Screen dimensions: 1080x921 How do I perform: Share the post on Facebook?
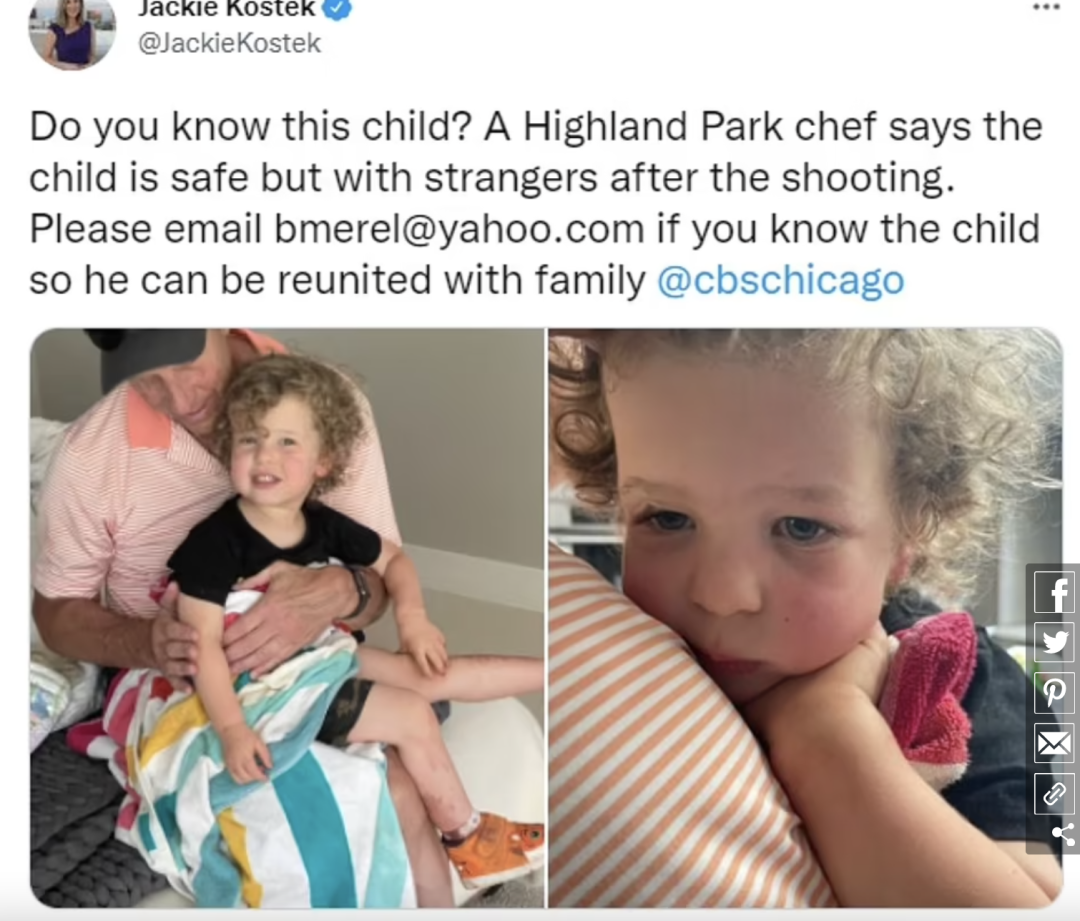coord(1054,593)
